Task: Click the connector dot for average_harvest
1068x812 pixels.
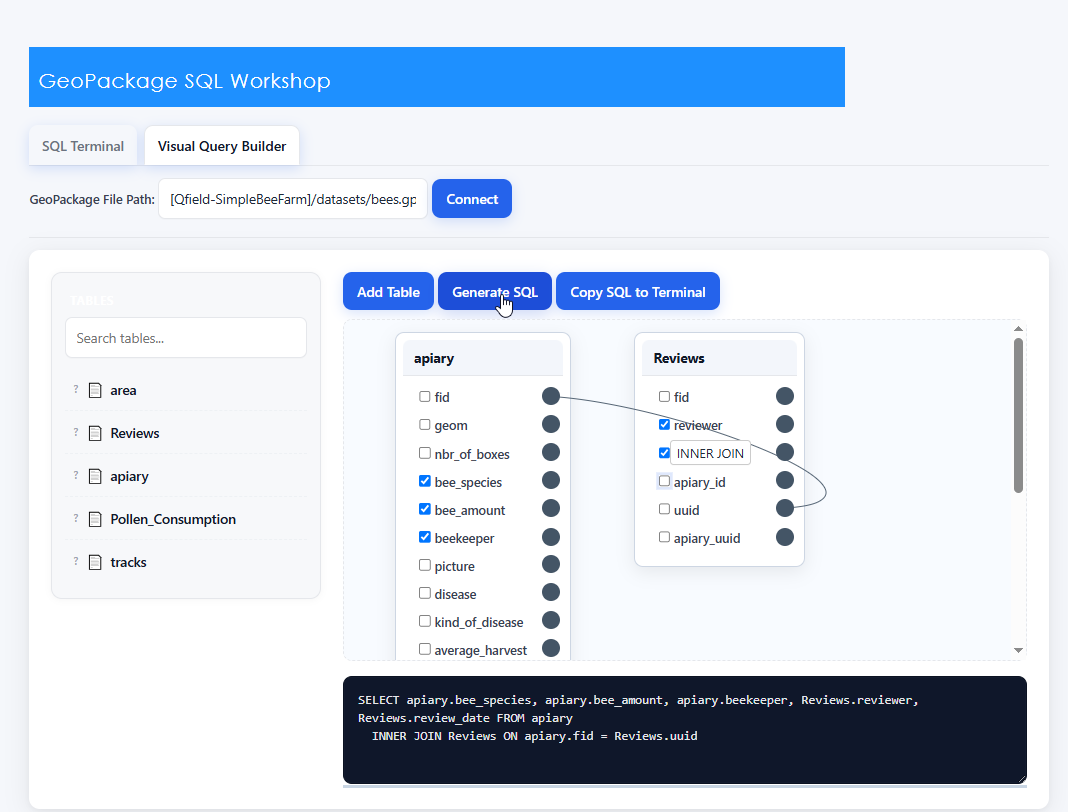Action: tap(551, 649)
